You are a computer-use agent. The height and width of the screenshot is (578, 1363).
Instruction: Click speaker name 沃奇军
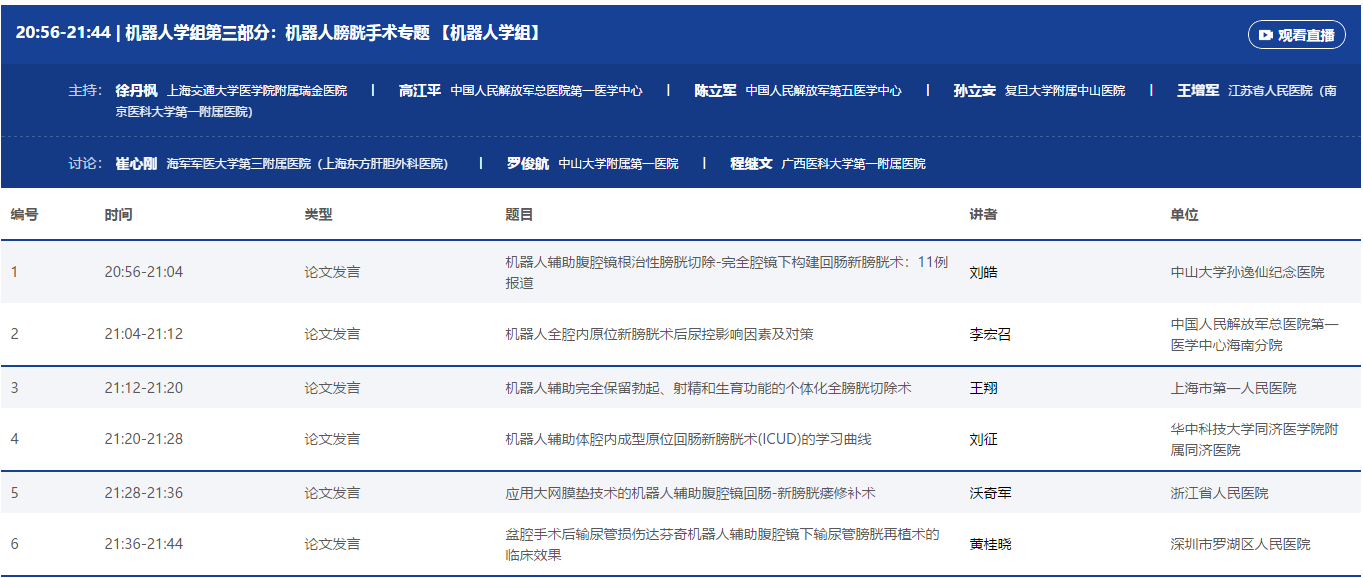click(x=990, y=493)
